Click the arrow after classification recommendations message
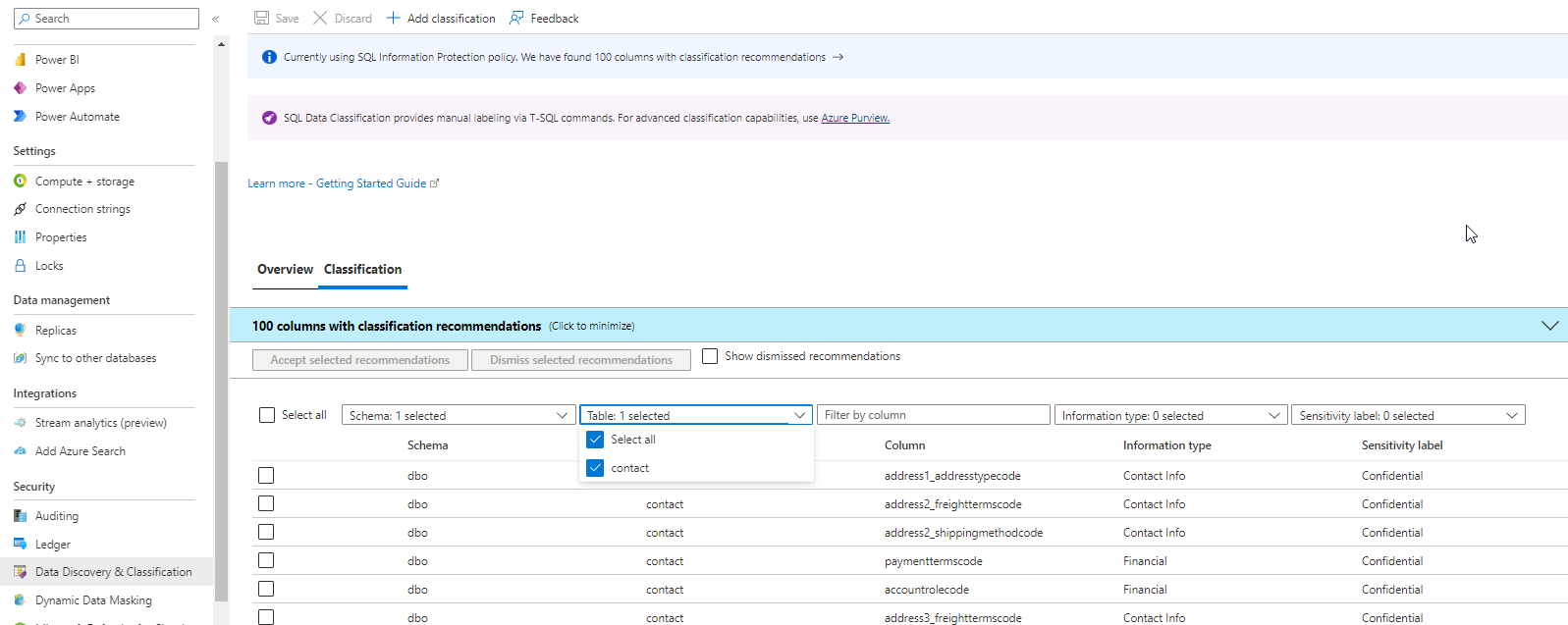This screenshot has height=625, width=1568. pyautogui.click(x=838, y=57)
